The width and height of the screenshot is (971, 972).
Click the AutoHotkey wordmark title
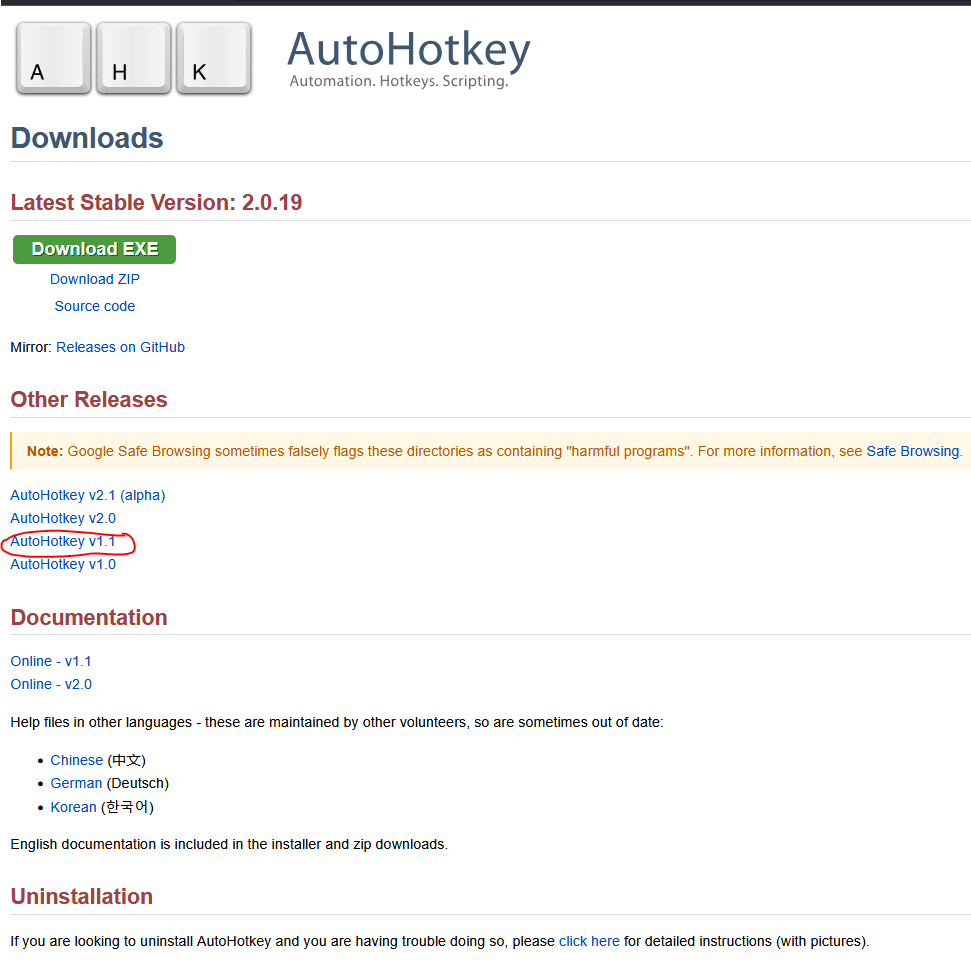pos(409,50)
